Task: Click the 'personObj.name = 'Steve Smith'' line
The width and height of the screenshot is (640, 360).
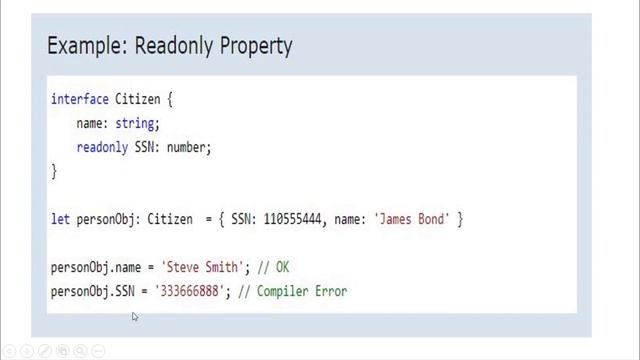Action: (150, 267)
